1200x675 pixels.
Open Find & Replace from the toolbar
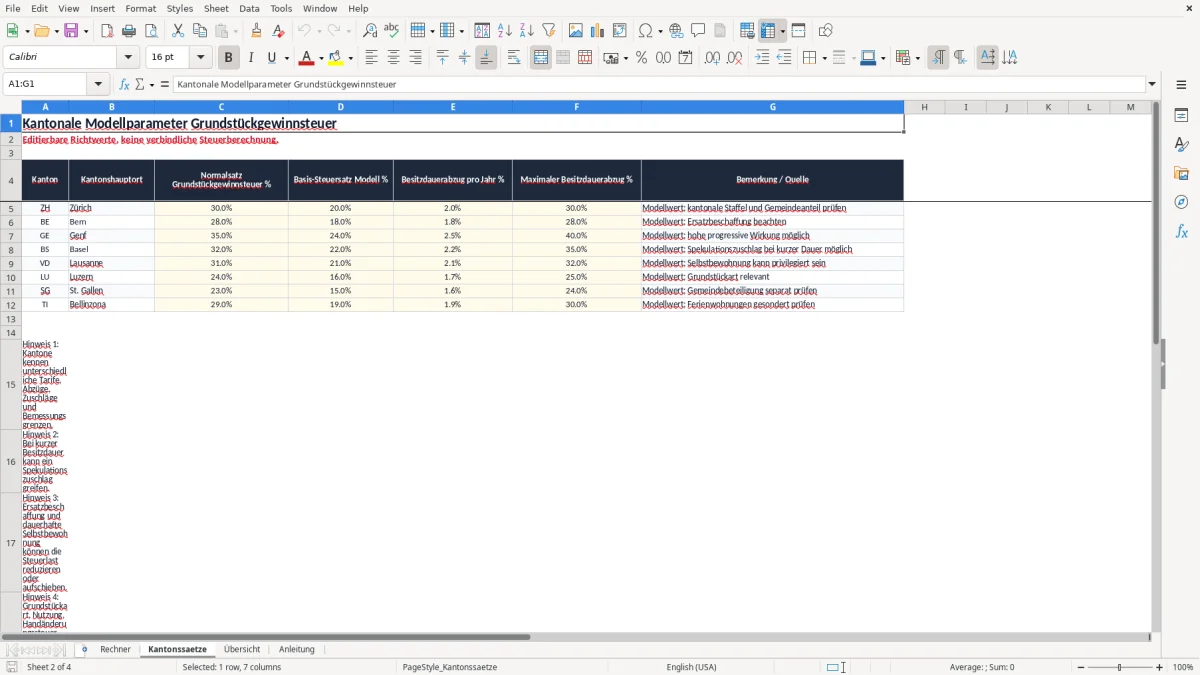369,31
